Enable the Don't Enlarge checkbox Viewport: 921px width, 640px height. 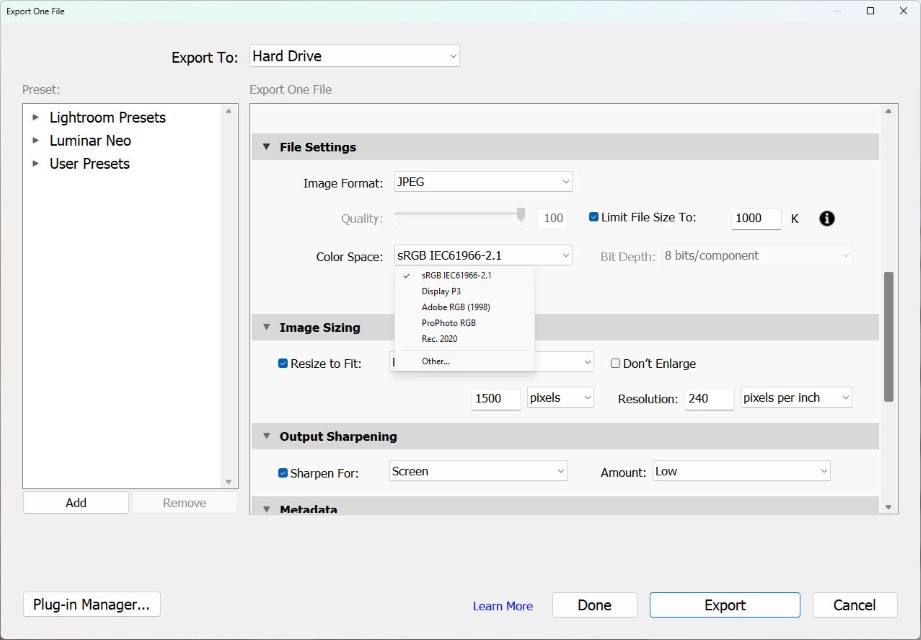tap(615, 363)
